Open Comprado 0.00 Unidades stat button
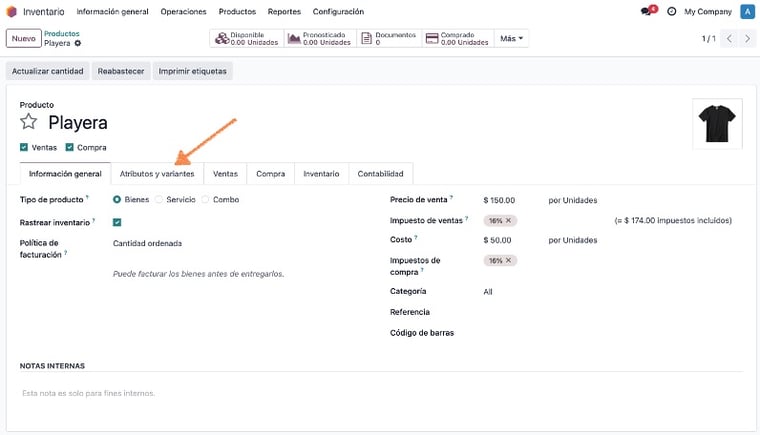 [458, 38]
